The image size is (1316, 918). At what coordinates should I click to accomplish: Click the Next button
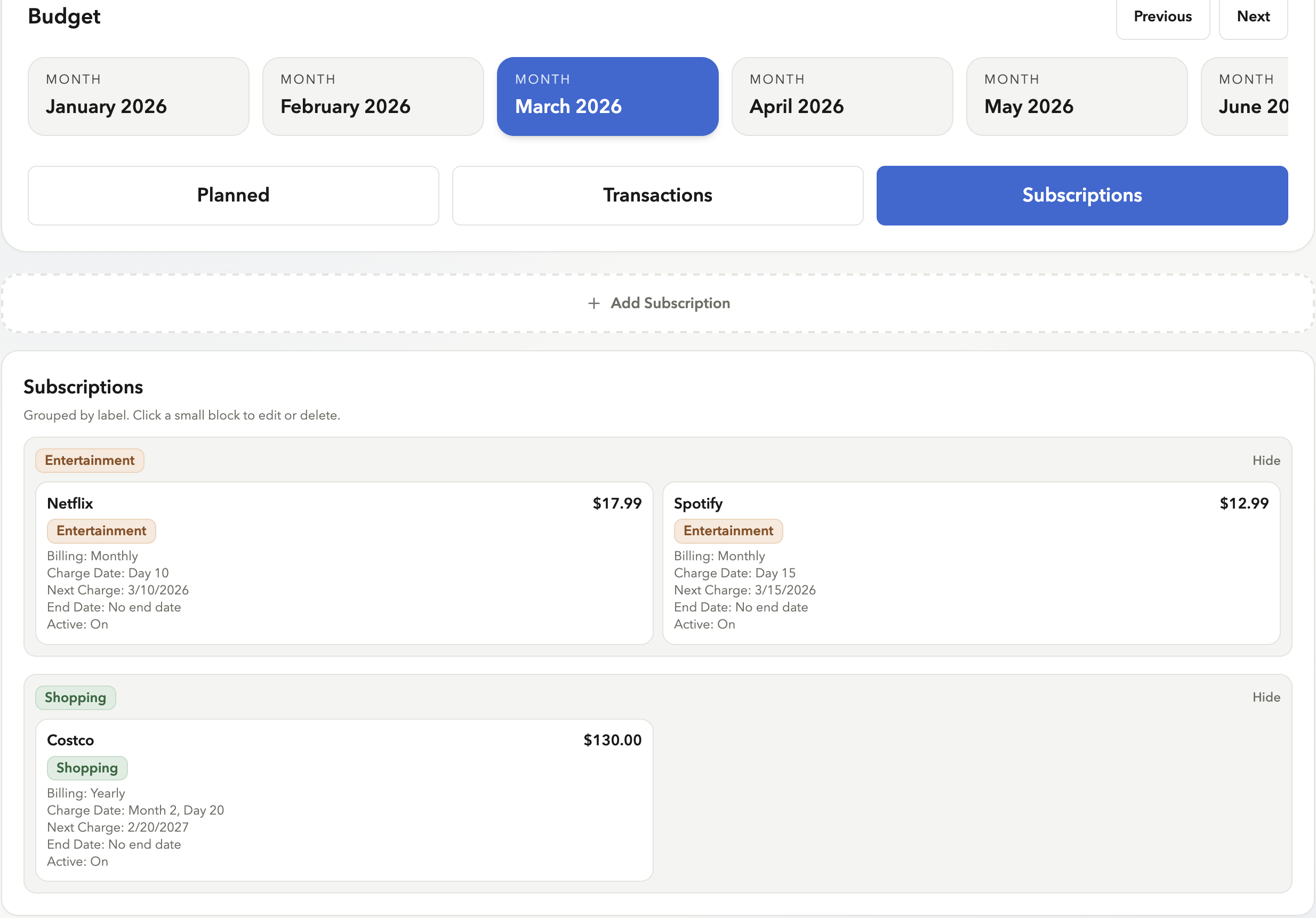pos(1254,16)
